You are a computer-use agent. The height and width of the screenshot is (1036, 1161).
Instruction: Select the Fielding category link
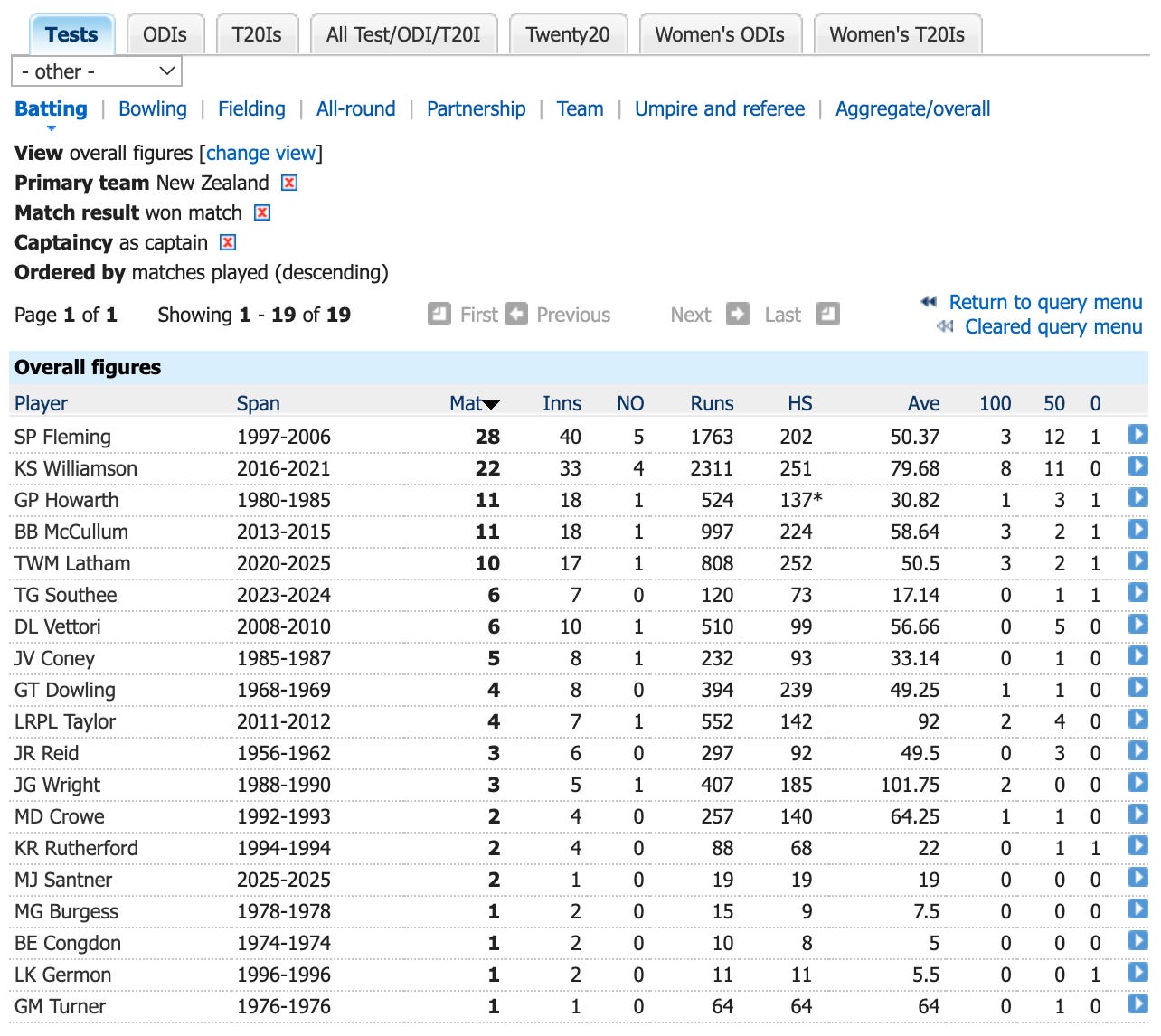(x=251, y=108)
